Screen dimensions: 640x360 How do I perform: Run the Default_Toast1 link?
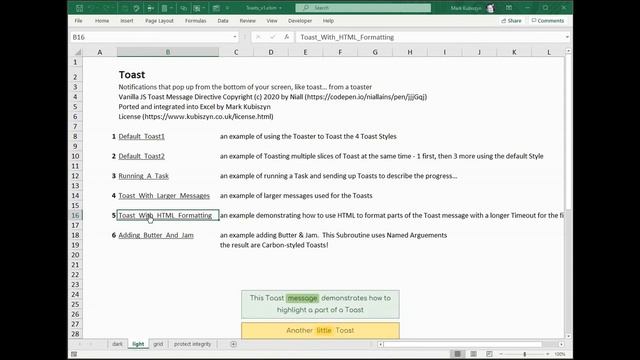142,136
